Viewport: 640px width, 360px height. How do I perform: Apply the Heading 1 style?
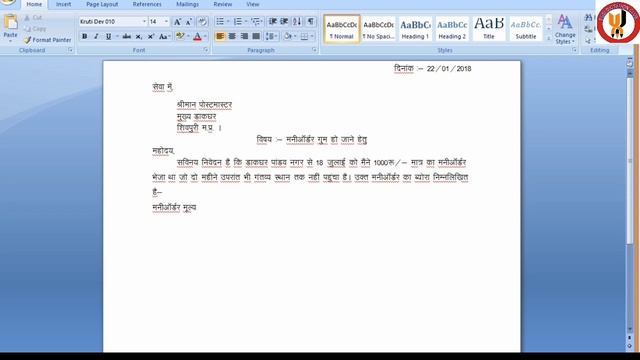(415, 29)
